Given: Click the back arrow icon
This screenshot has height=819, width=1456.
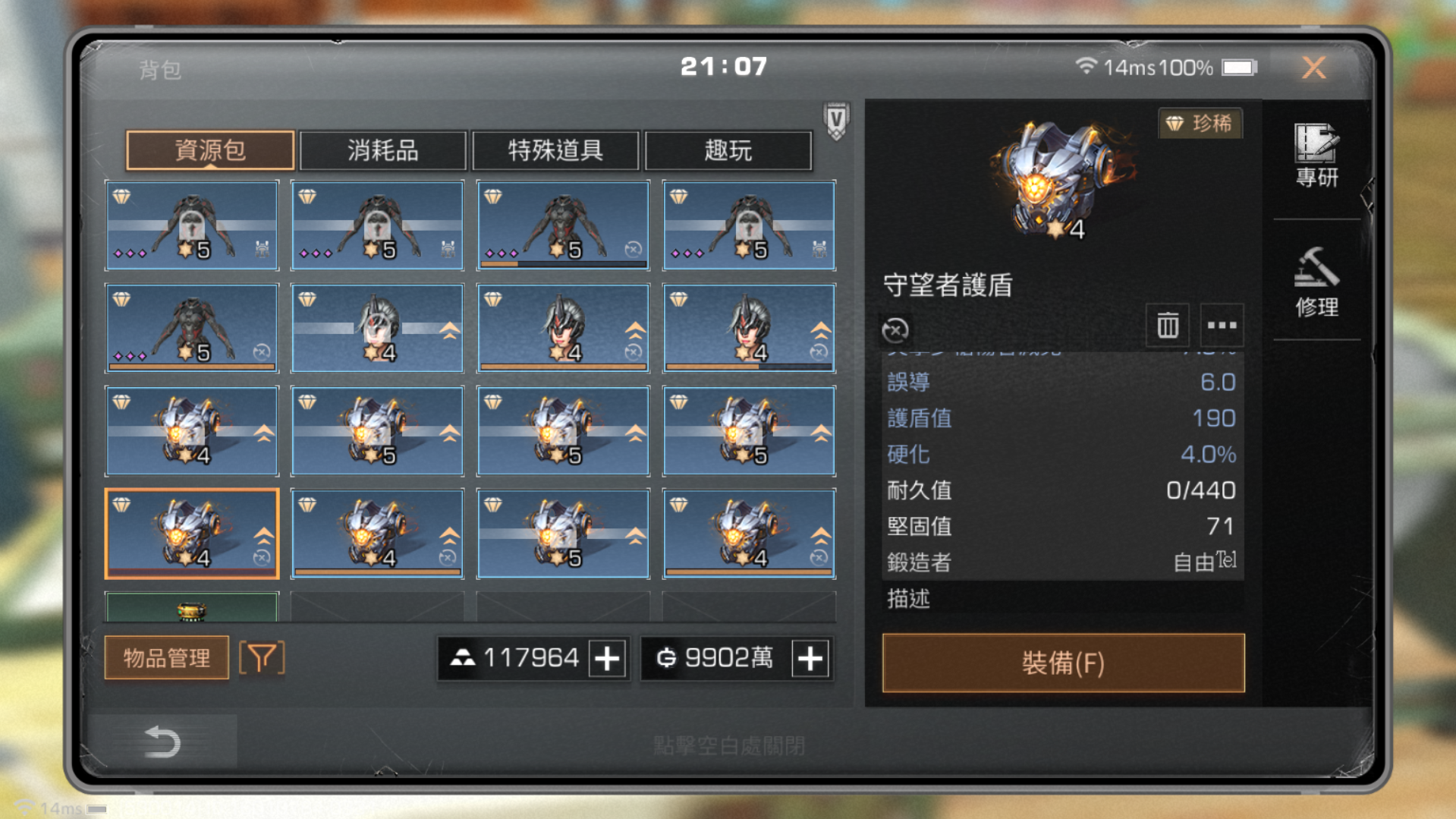Looking at the screenshot, I should [162, 742].
